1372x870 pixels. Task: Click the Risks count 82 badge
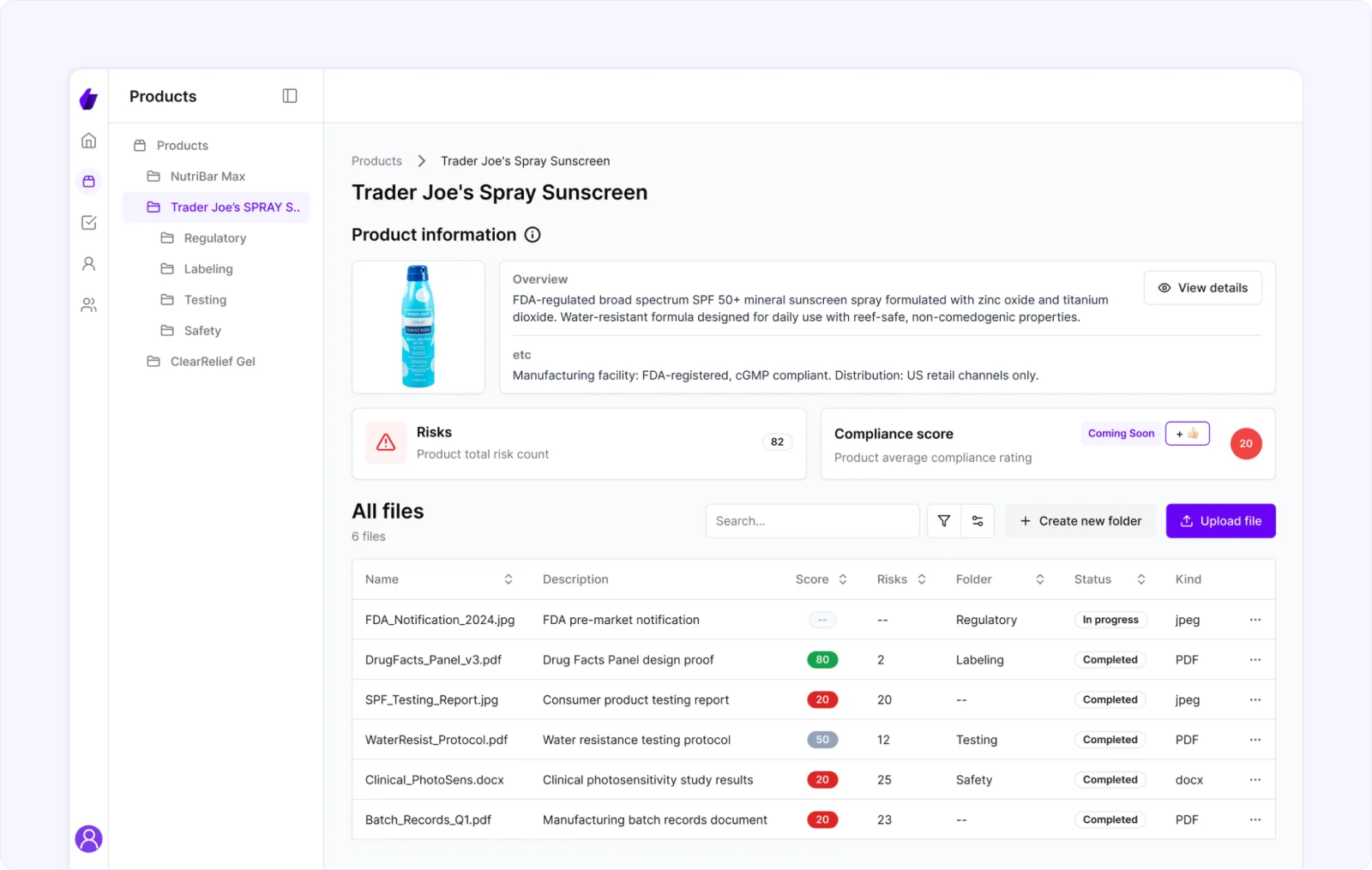tap(777, 442)
